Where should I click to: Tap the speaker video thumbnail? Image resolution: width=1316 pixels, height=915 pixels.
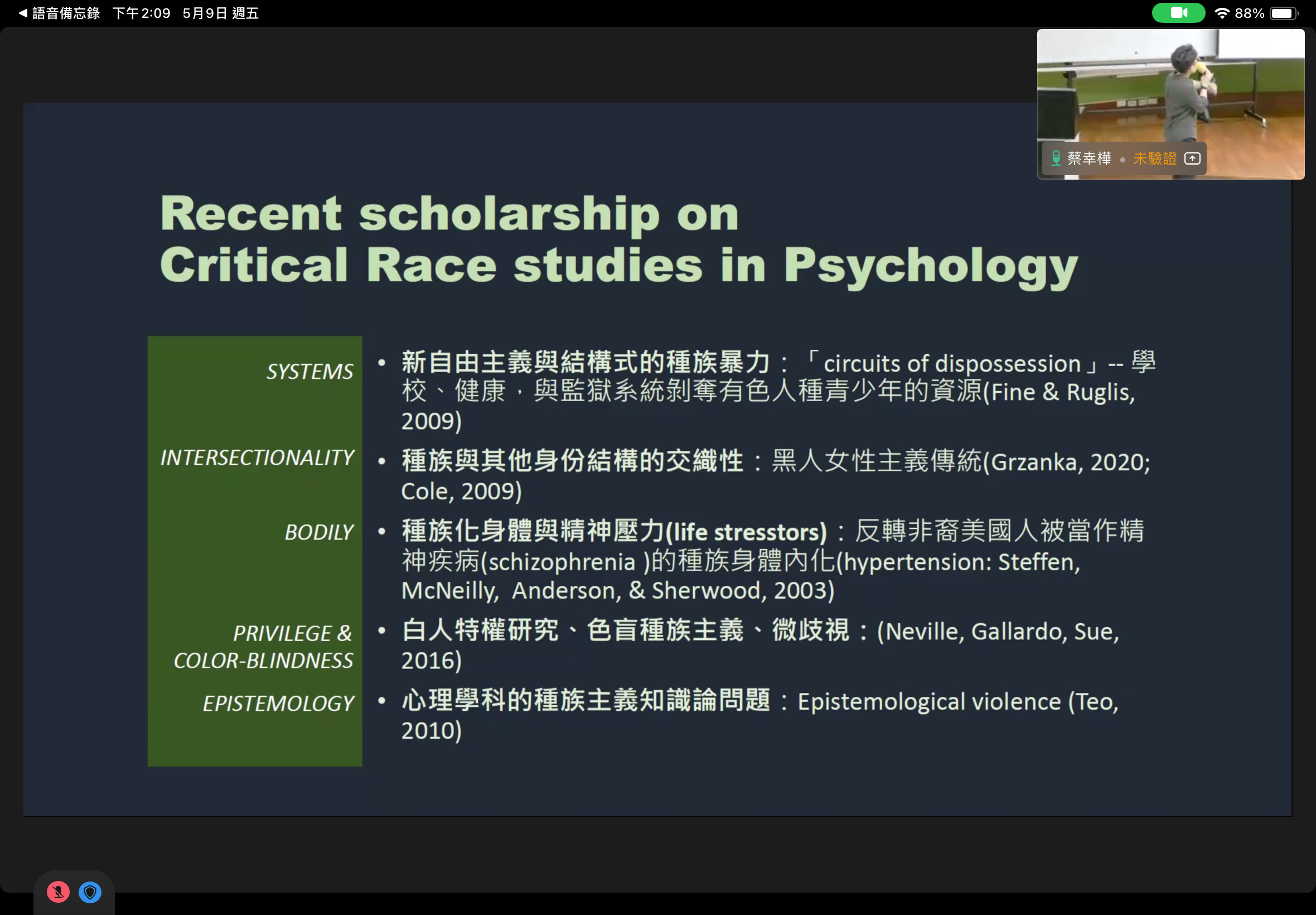pos(1170,86)
